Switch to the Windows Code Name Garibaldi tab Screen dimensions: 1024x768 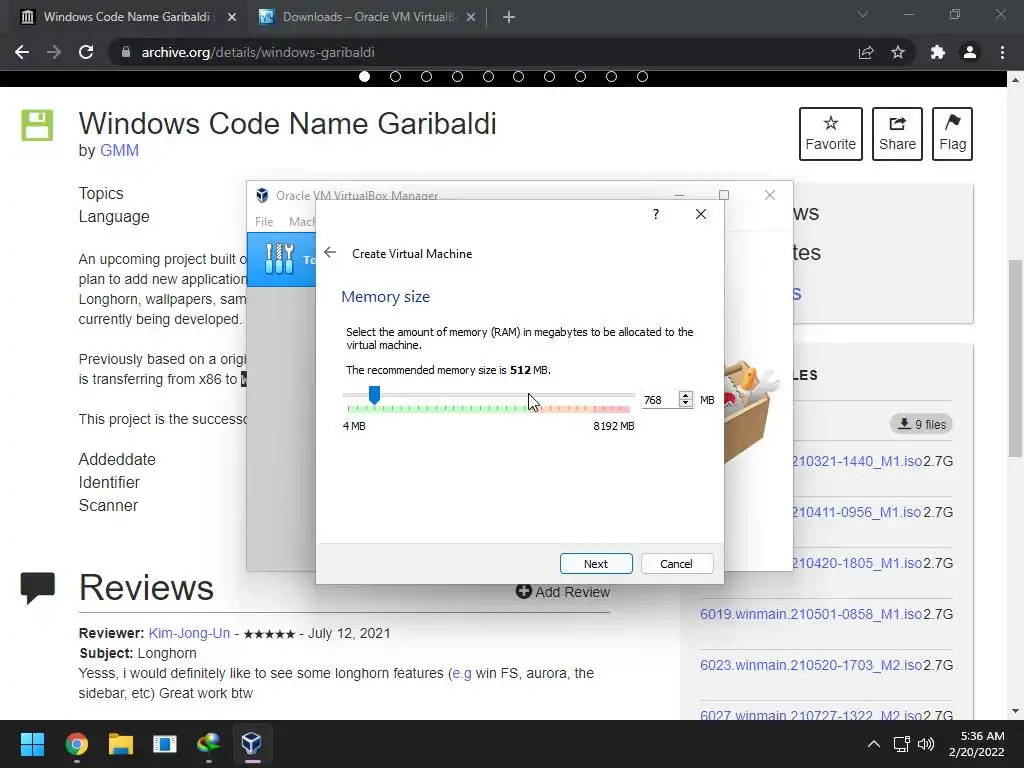(127, 17)
